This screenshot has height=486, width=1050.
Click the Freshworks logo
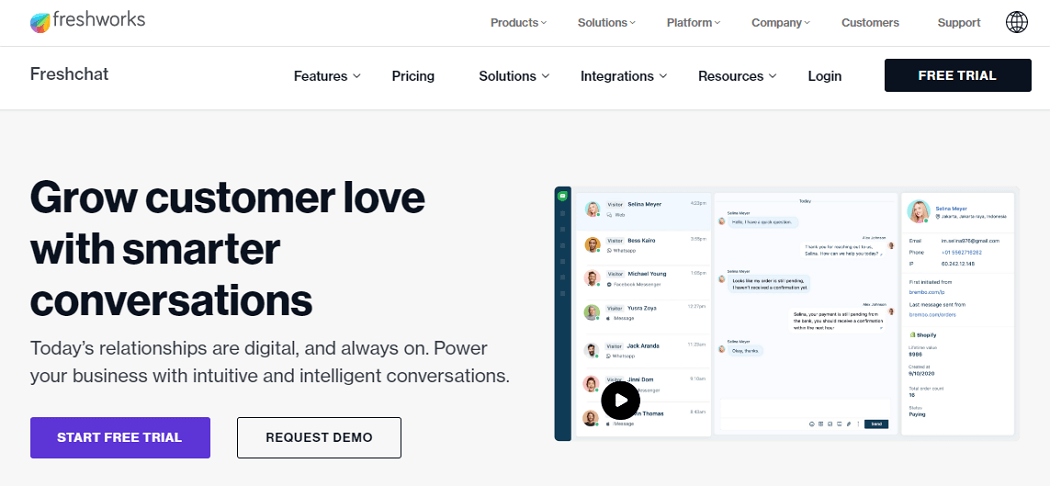(x=88, y=21)
